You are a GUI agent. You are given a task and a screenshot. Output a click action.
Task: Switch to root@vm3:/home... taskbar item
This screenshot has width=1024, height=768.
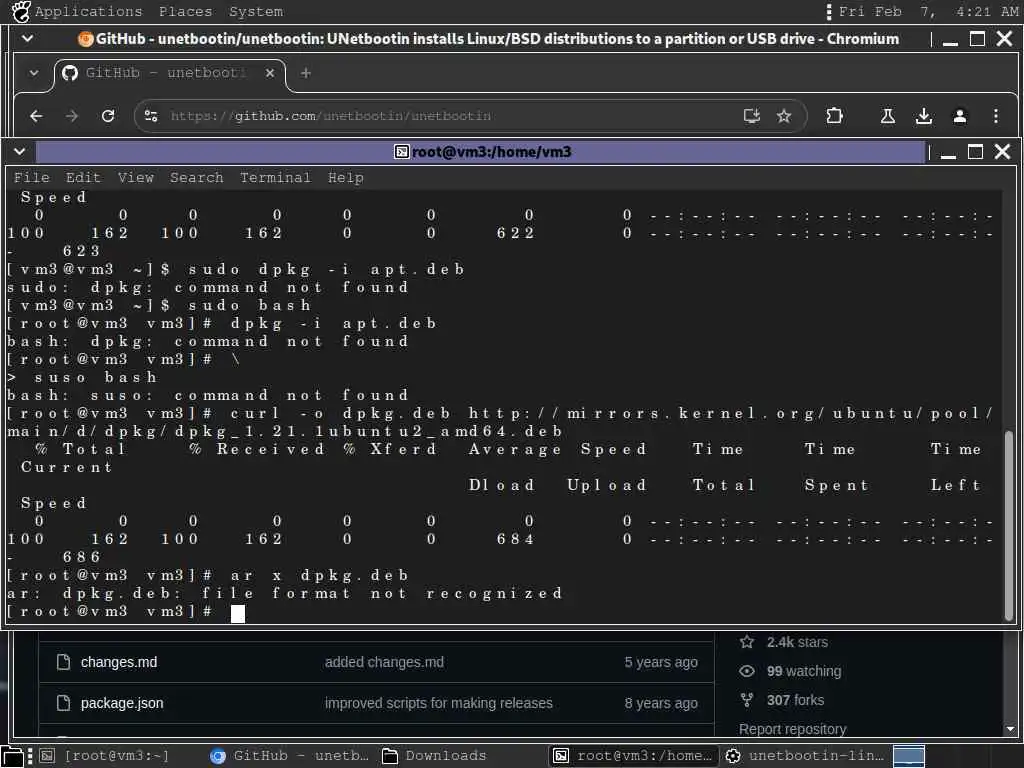pyautogui.click(x=632, y=756)
